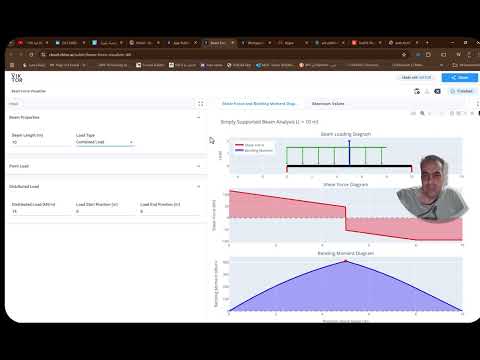
Task: Select the Shear Force and Bending Moment Diagrams tab
Action: (x=259, y=104)
